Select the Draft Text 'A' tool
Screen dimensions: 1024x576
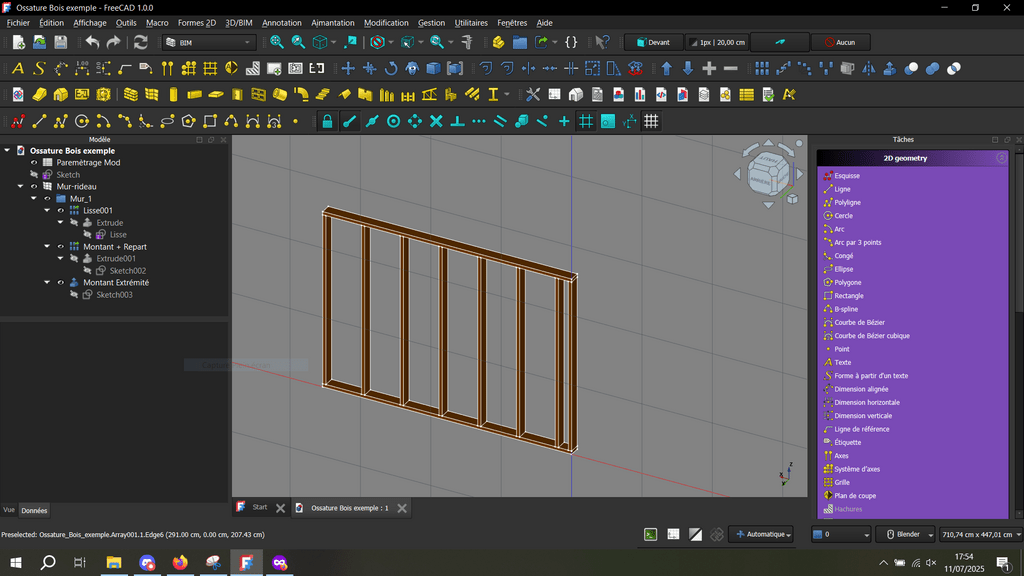[18, 69]
